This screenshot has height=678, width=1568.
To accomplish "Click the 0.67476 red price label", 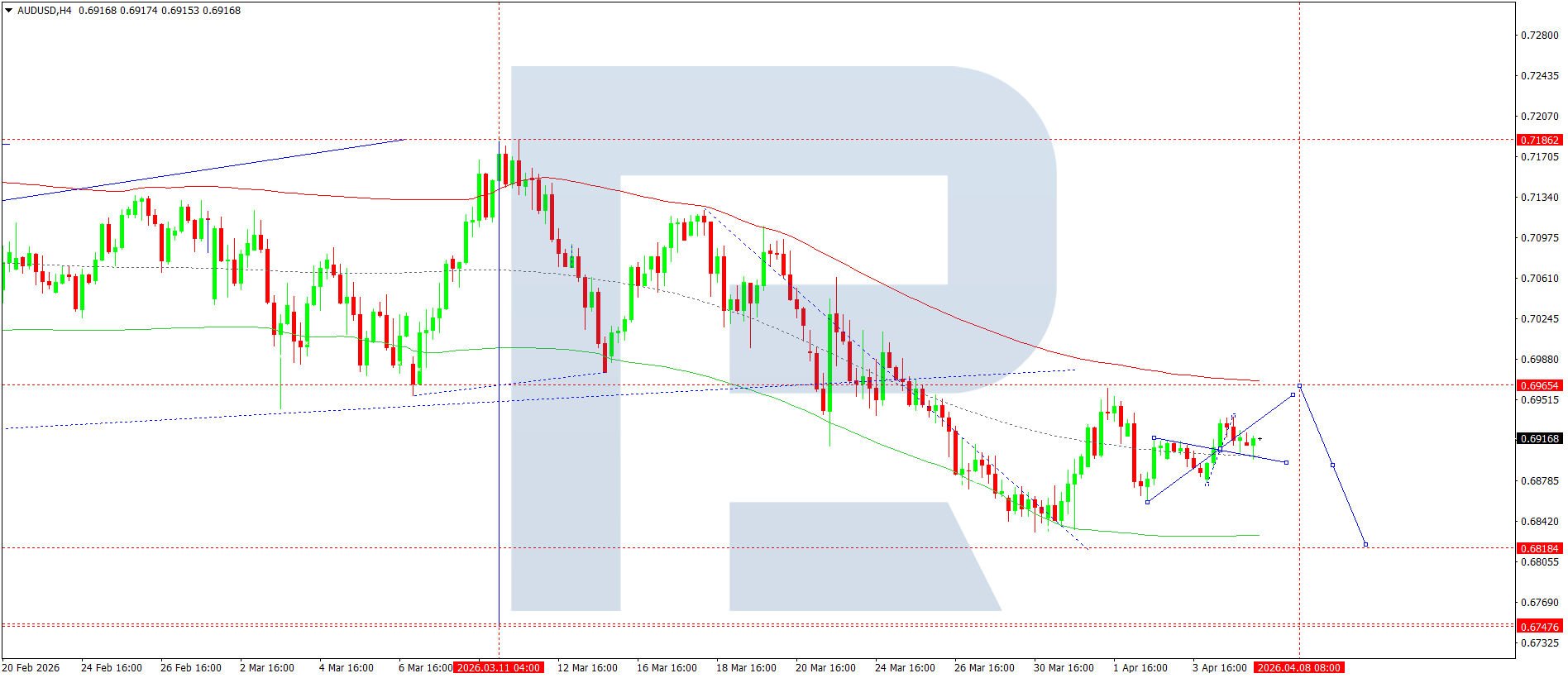I will pos(1539,628).
